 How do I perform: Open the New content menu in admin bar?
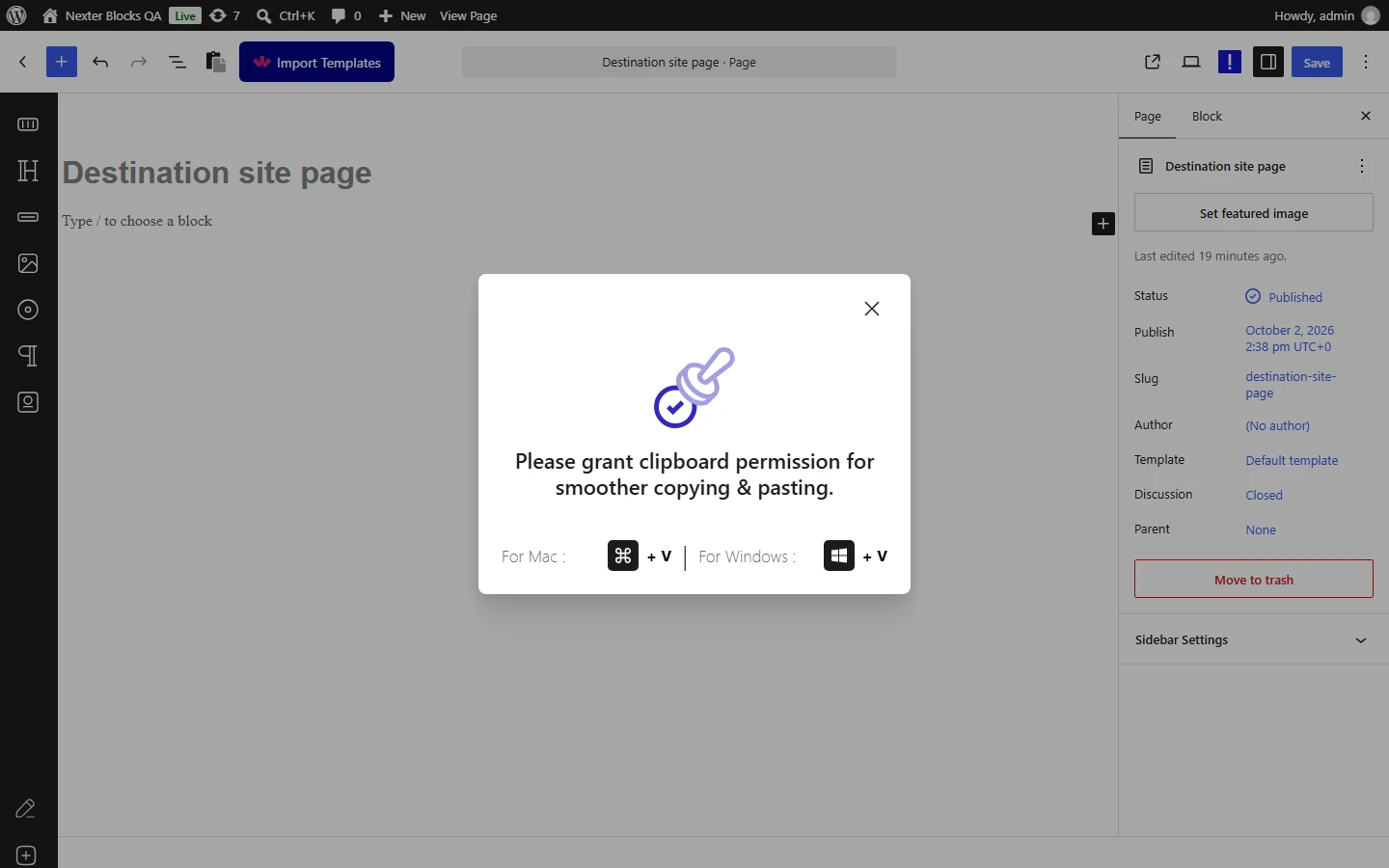[402, 15]
